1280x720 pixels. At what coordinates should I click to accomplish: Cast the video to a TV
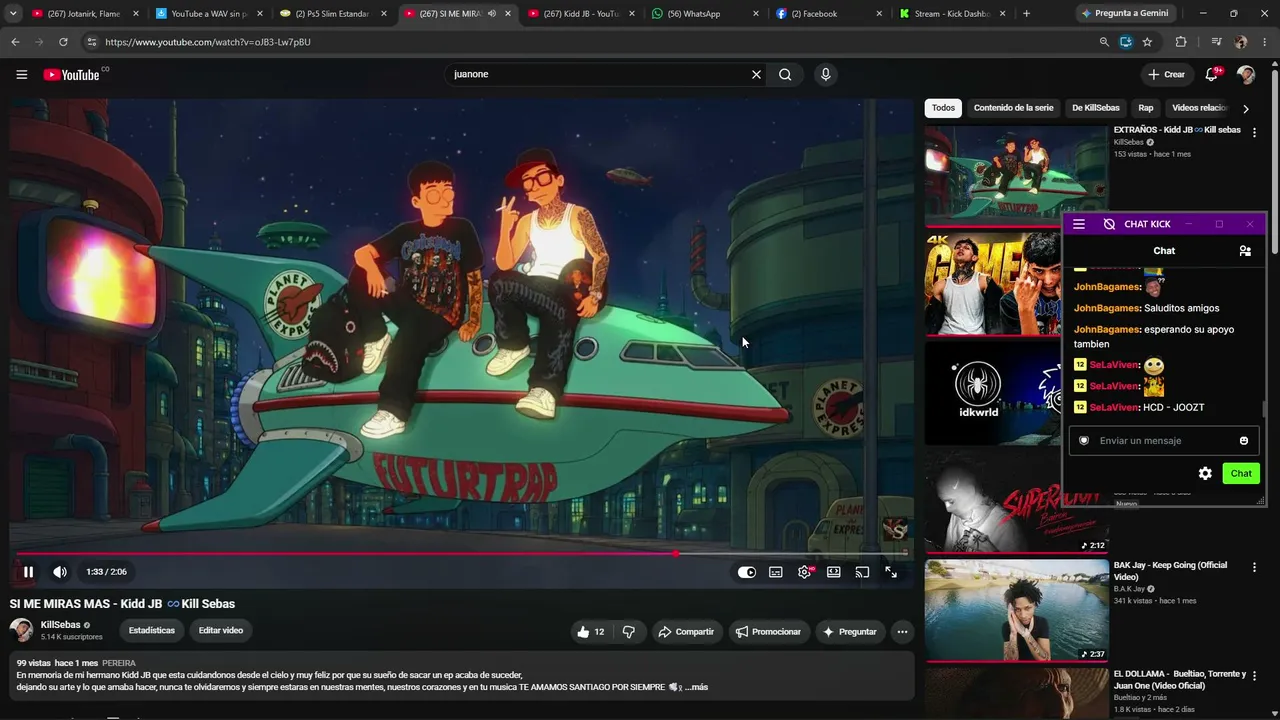click(862, 572)
